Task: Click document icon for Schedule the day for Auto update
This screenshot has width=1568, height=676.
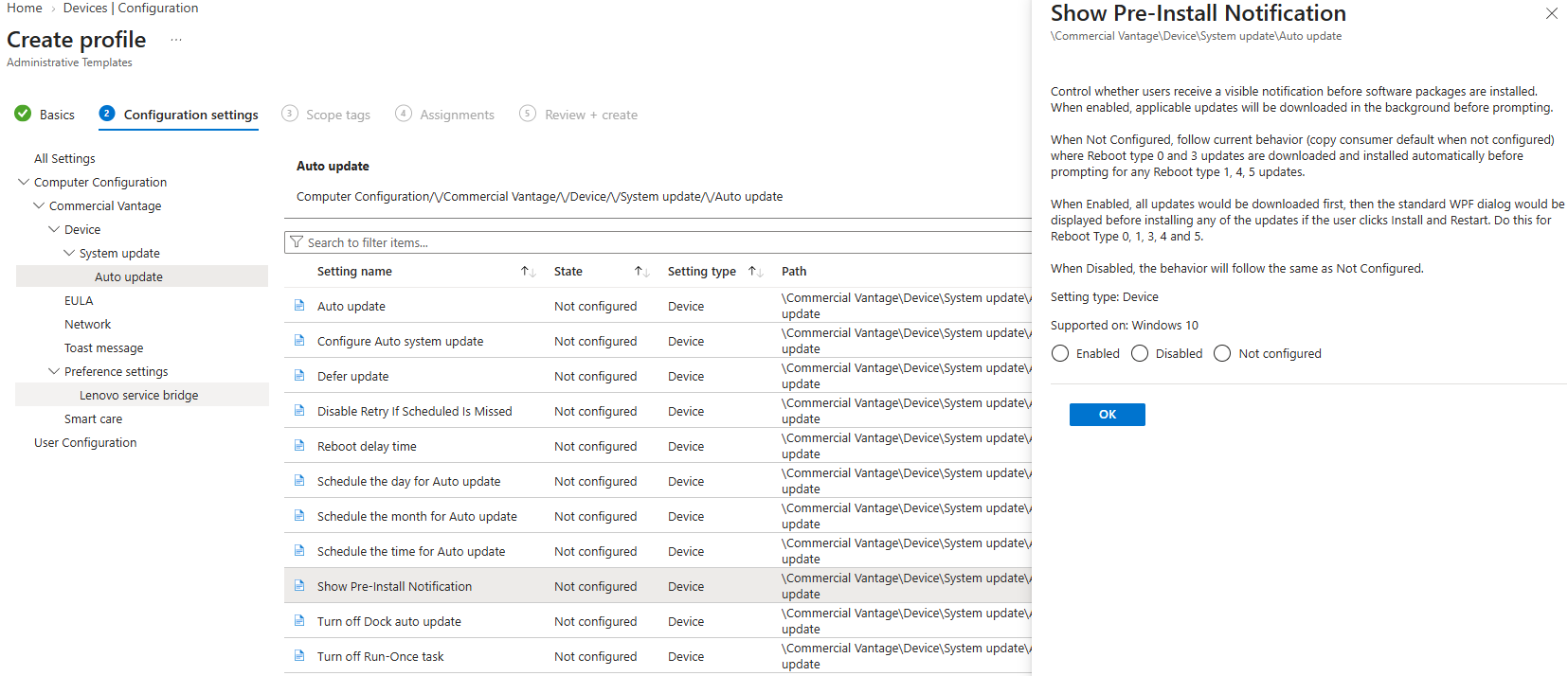Action: (x=299, y=481)
